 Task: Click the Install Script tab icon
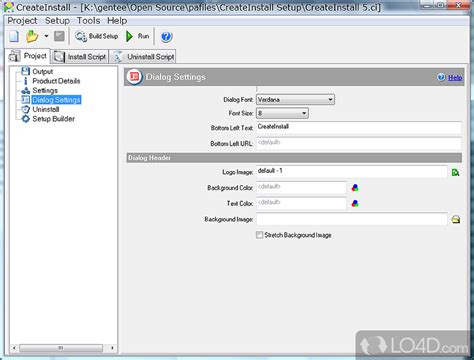pos(59,57)
